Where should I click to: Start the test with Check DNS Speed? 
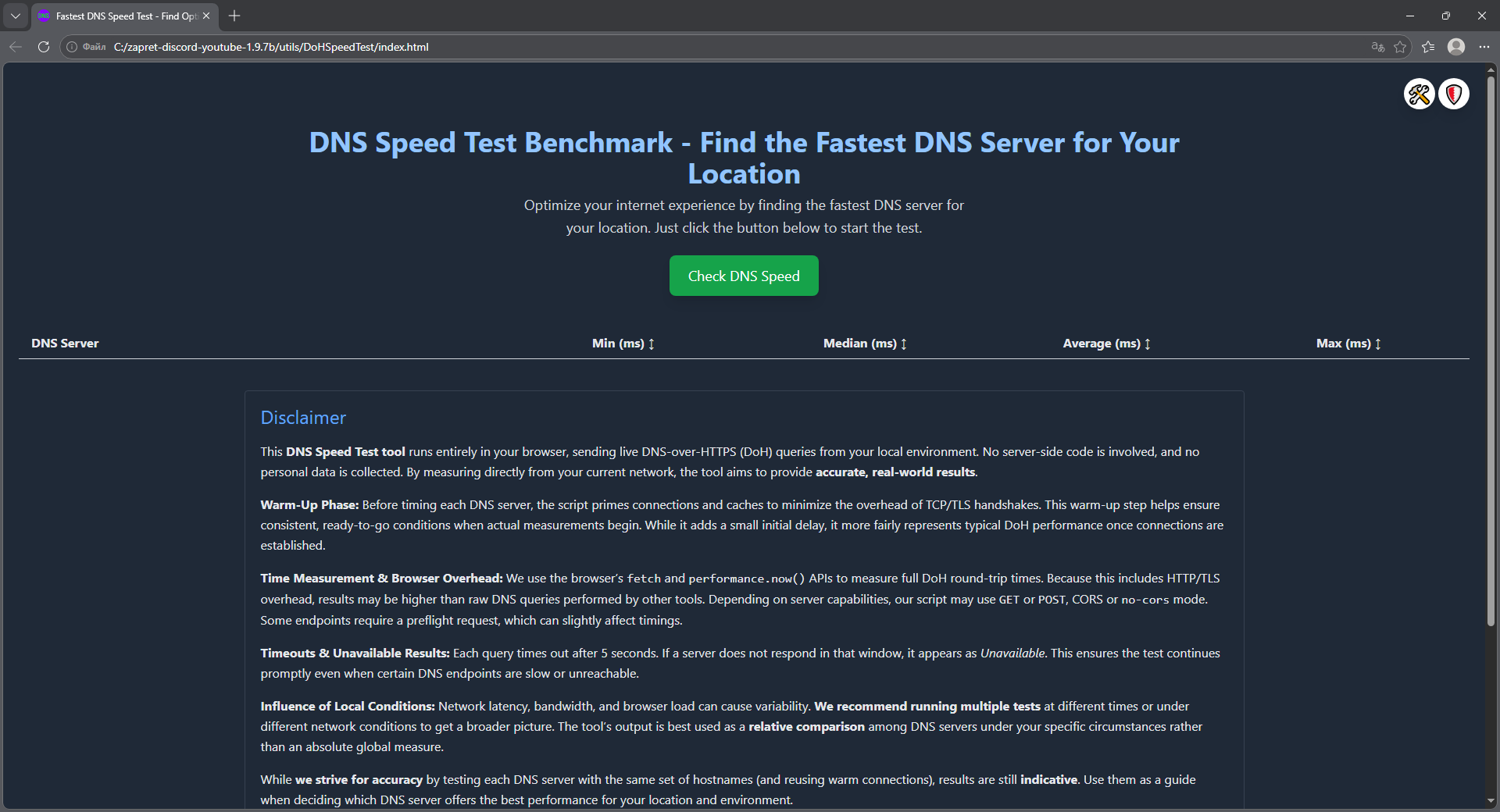[744, 276]
